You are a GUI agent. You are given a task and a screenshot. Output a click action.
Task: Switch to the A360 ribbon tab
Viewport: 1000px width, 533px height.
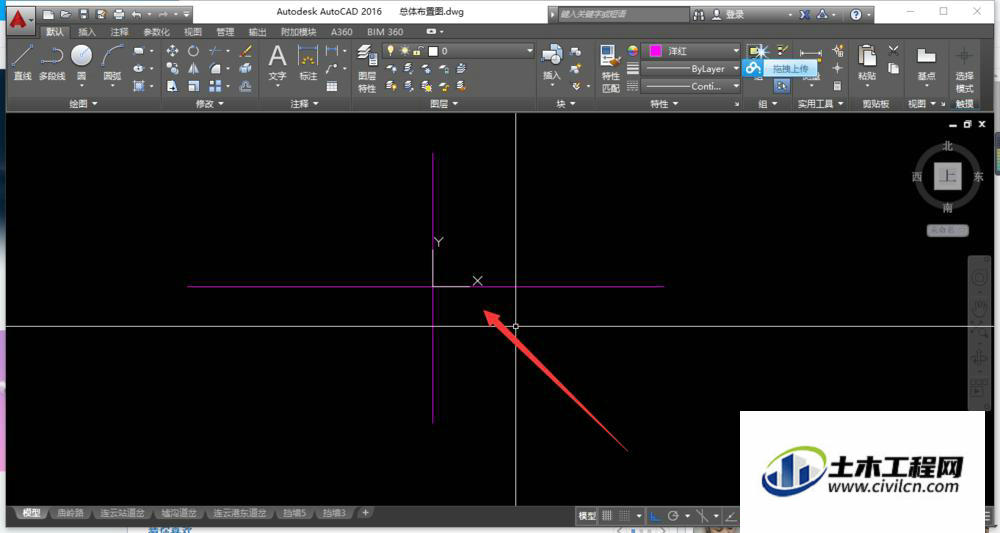pos(341,31)
